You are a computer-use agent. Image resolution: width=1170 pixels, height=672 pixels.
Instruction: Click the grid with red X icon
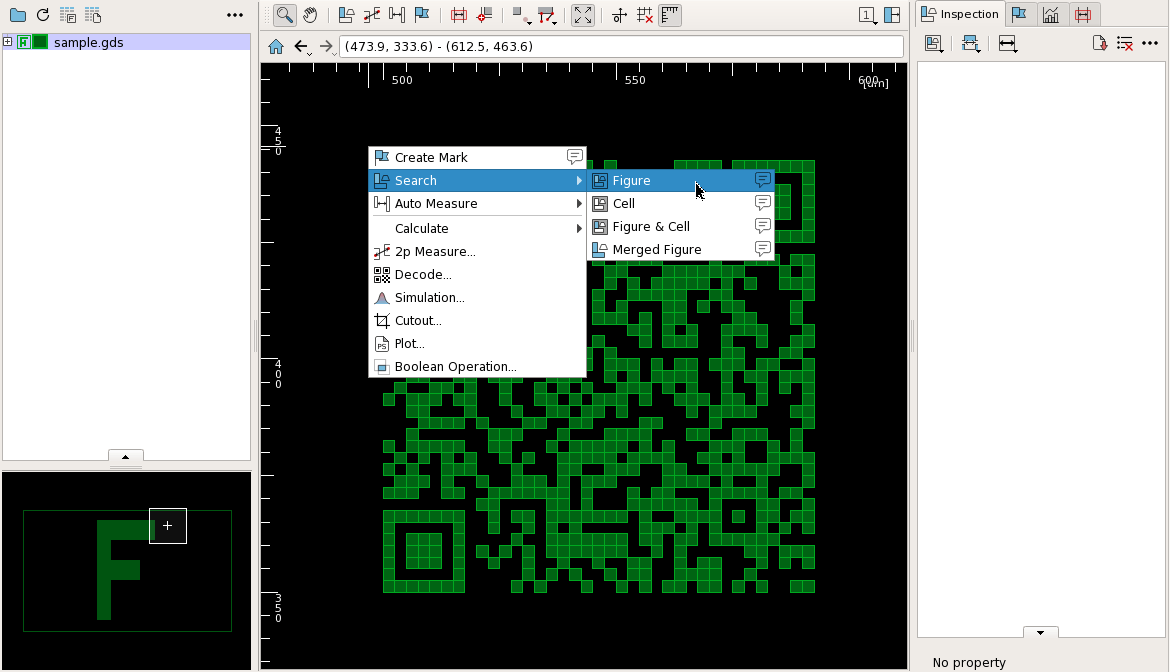(645, 15)
